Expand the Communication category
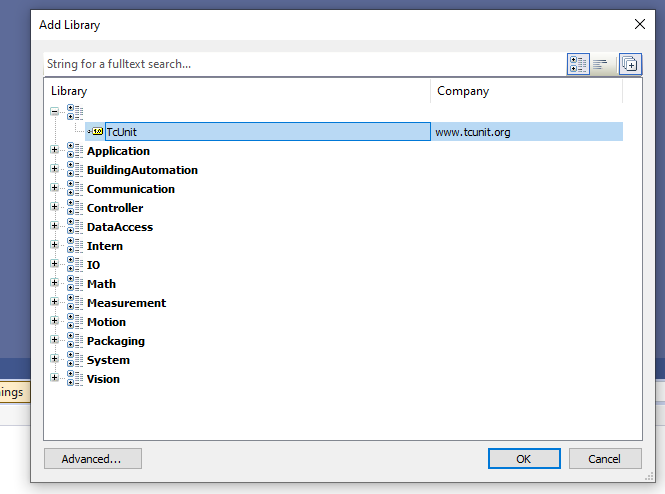 (x=54, y=188)
